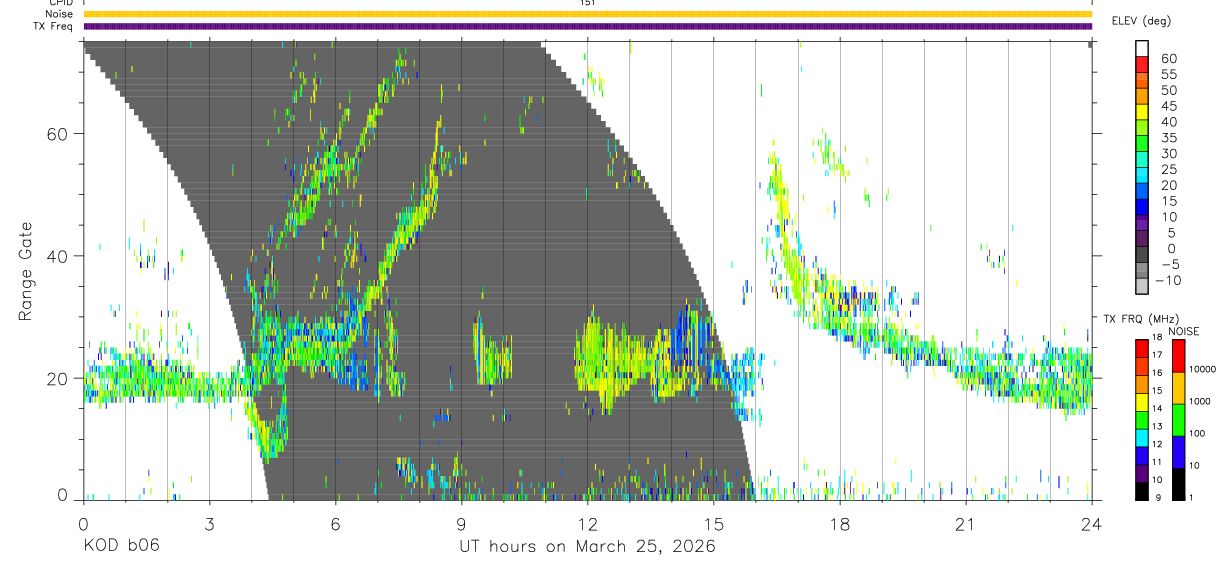
Task: Click the NOISE scale label '1000'
Action: tap(1200, 401)
